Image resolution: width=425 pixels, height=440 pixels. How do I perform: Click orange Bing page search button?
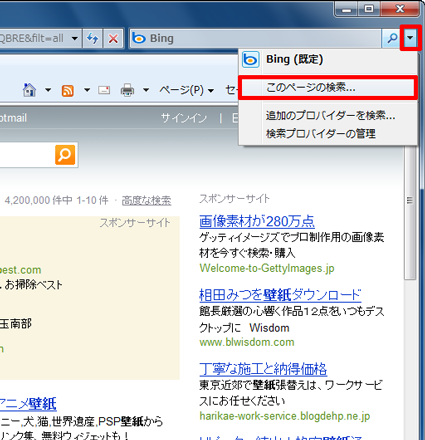[x=65, y=155]
